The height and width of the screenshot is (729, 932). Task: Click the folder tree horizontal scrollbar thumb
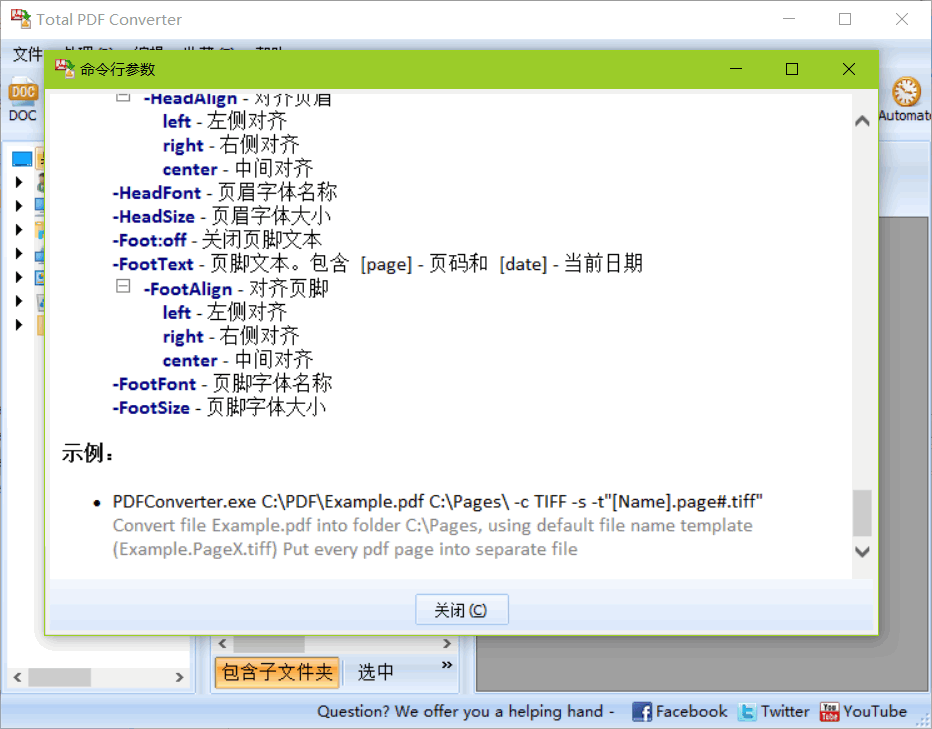coord(59,677)
